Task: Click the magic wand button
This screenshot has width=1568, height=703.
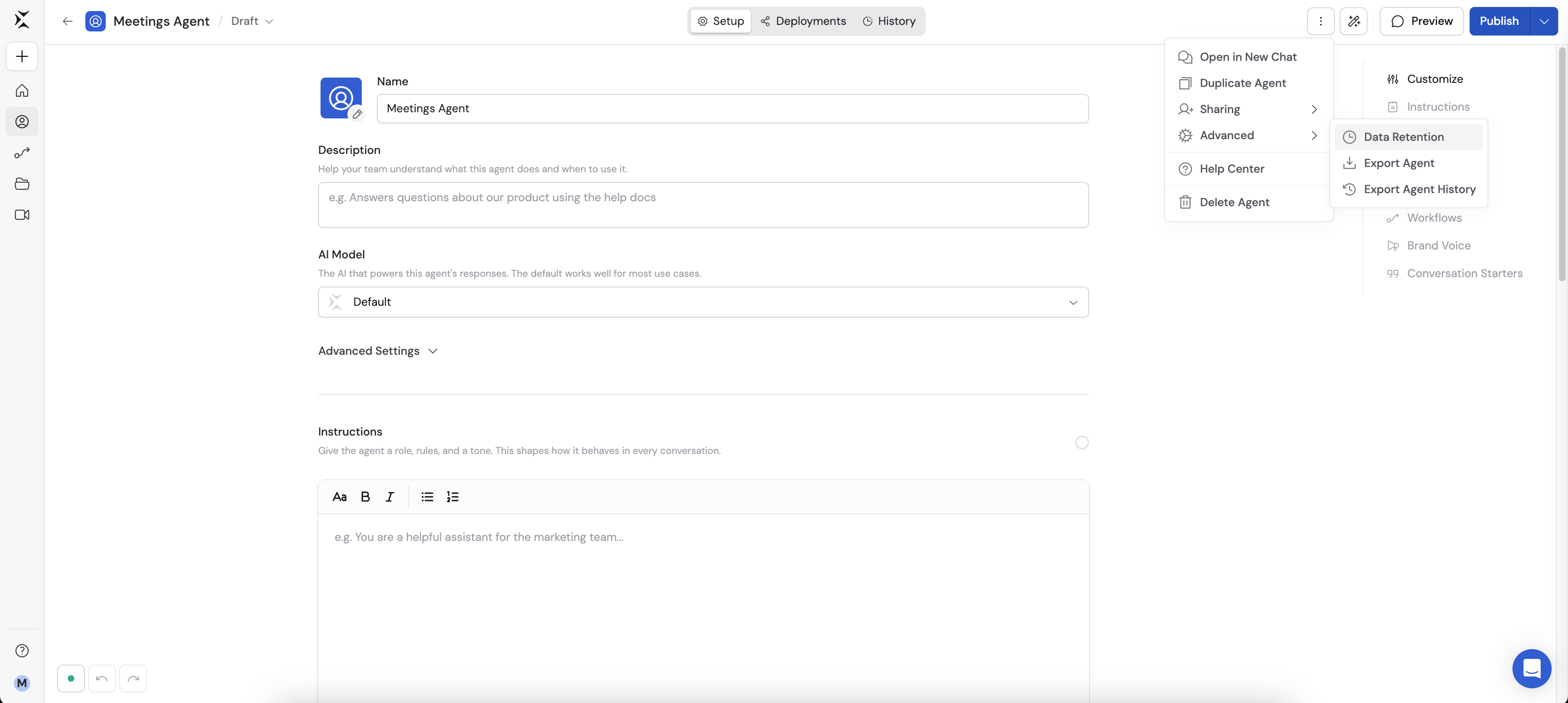Action: [1354, 21]
